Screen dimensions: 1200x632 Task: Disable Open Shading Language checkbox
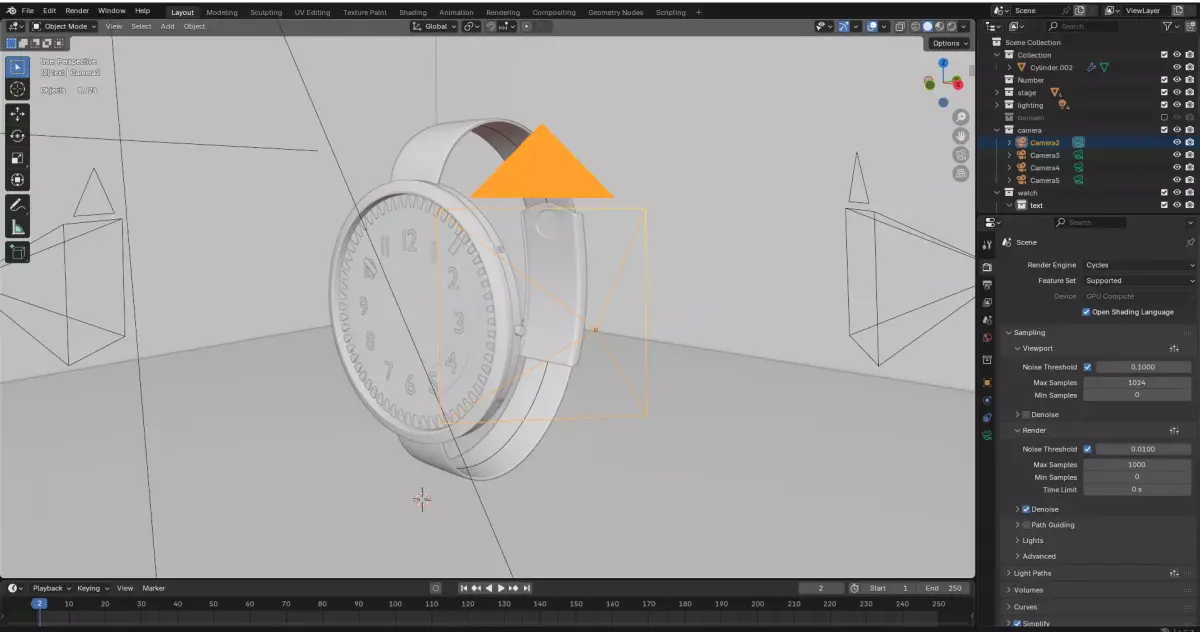point(1086,312)
